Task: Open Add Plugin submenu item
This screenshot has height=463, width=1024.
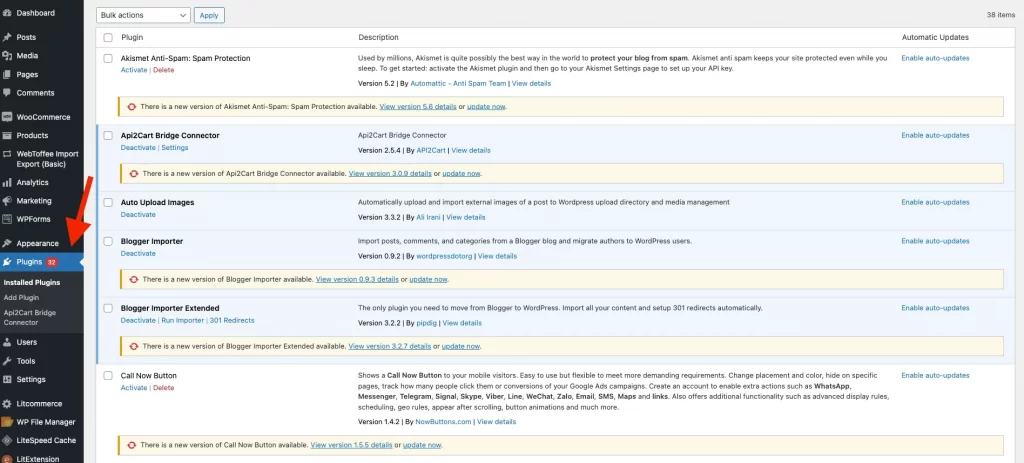Action: (x=22, y=298)
